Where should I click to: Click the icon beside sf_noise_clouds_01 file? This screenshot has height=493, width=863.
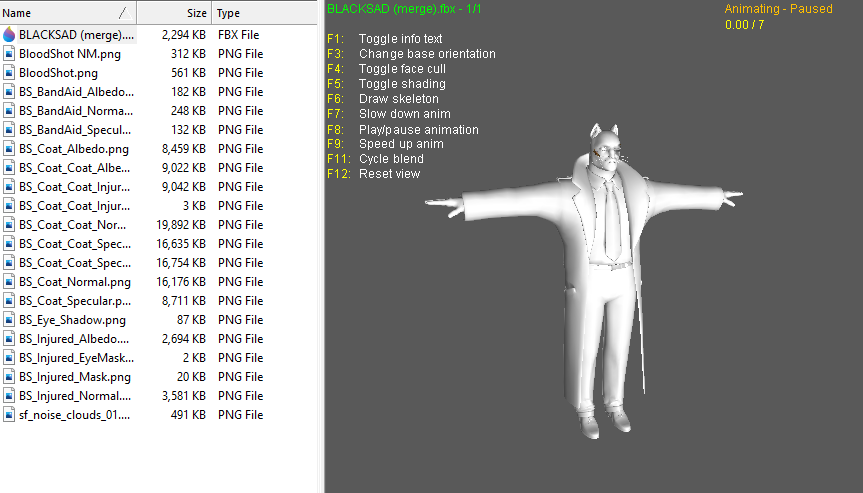click(9, 414)
